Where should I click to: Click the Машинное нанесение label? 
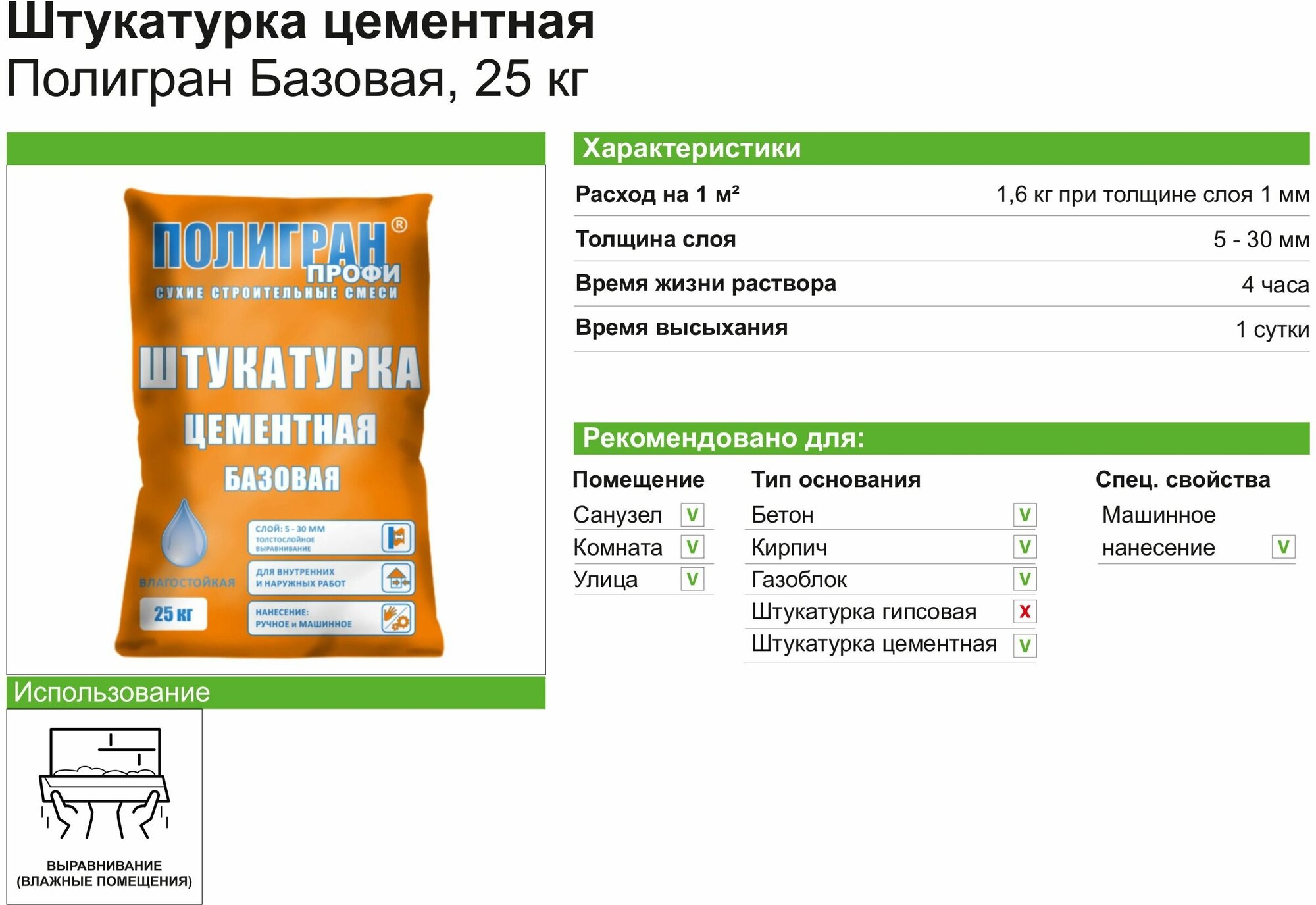(x=1159, y=531)
